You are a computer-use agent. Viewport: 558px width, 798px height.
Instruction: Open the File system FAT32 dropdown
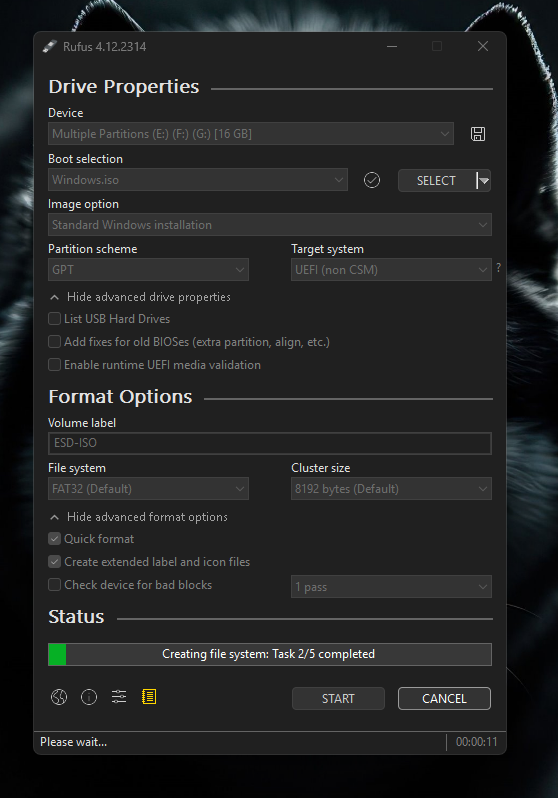coord(148,489)
